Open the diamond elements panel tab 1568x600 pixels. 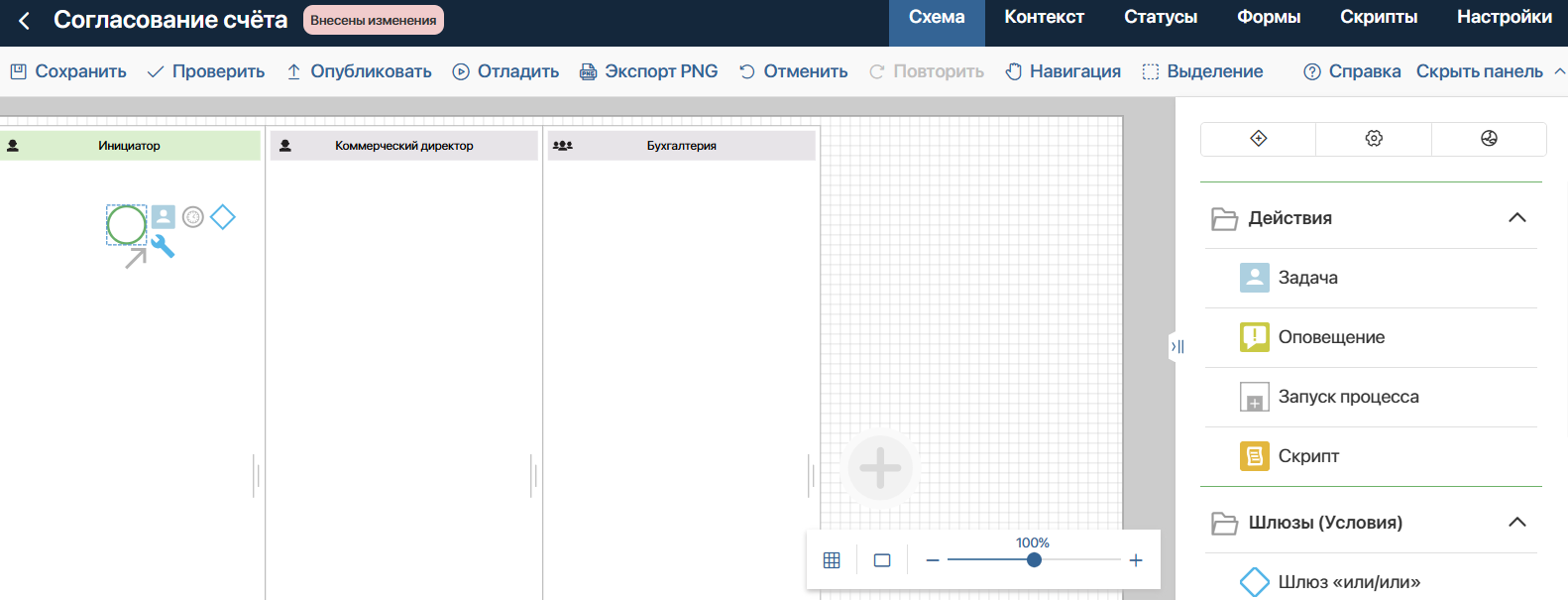(x=1259, y=139)
